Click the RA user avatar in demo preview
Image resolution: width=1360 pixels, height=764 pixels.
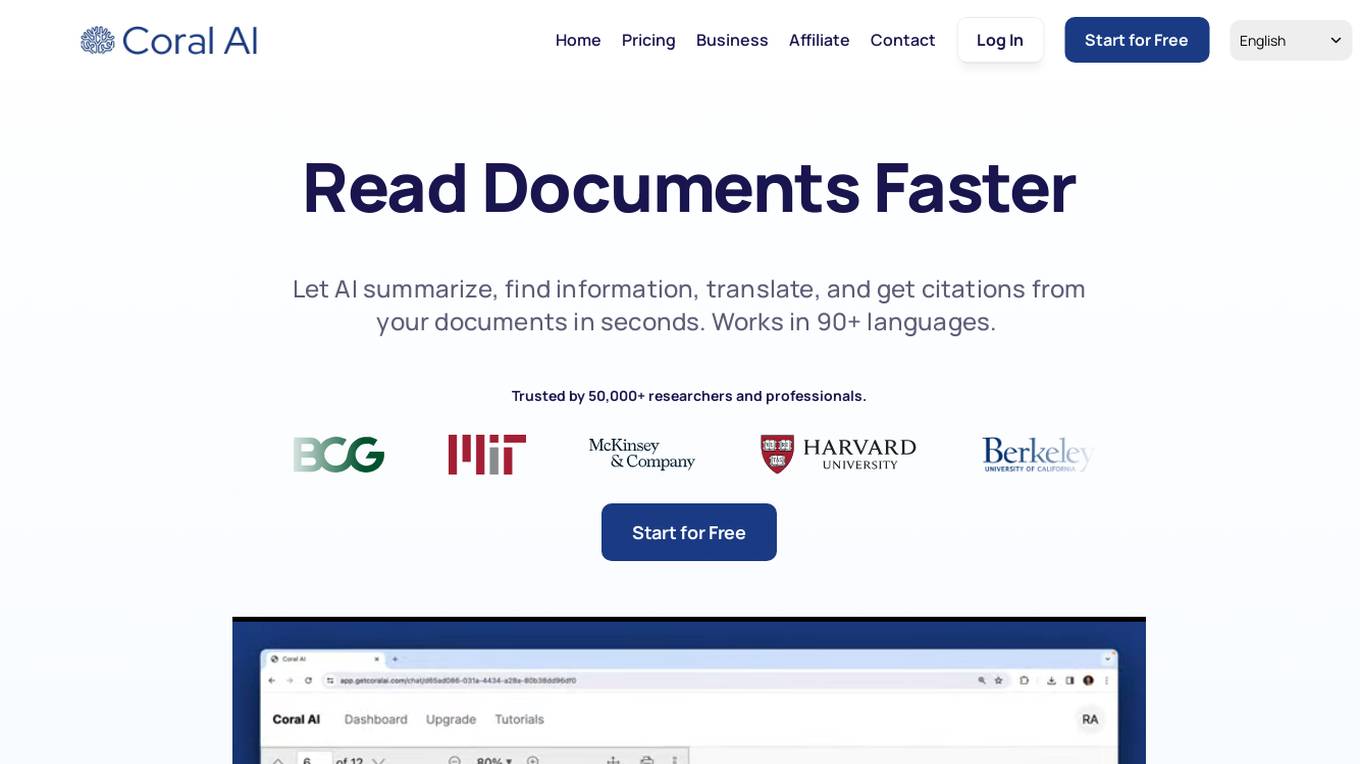tap(1090, 719)
